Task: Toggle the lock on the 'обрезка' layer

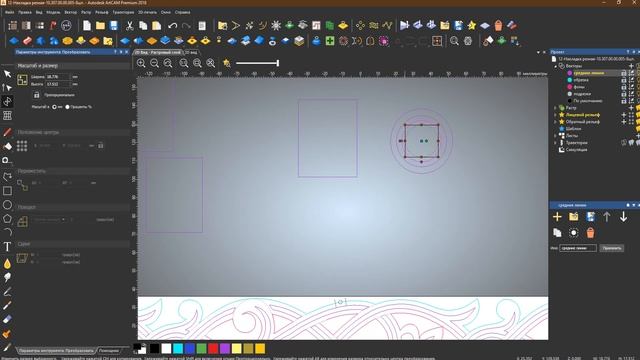Action: (624, 80)
